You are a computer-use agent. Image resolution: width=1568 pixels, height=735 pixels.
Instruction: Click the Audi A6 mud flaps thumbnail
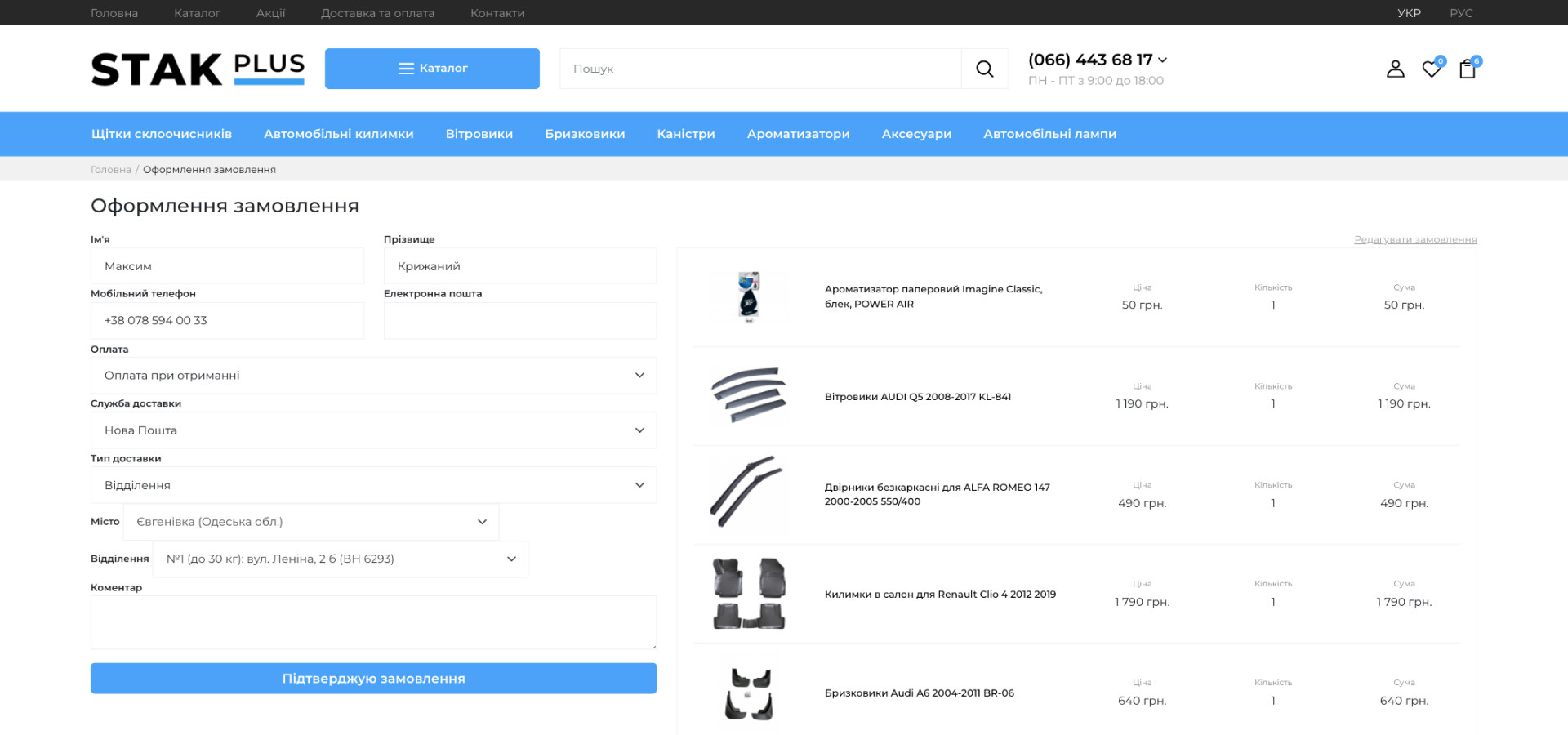tap(749, 693)
